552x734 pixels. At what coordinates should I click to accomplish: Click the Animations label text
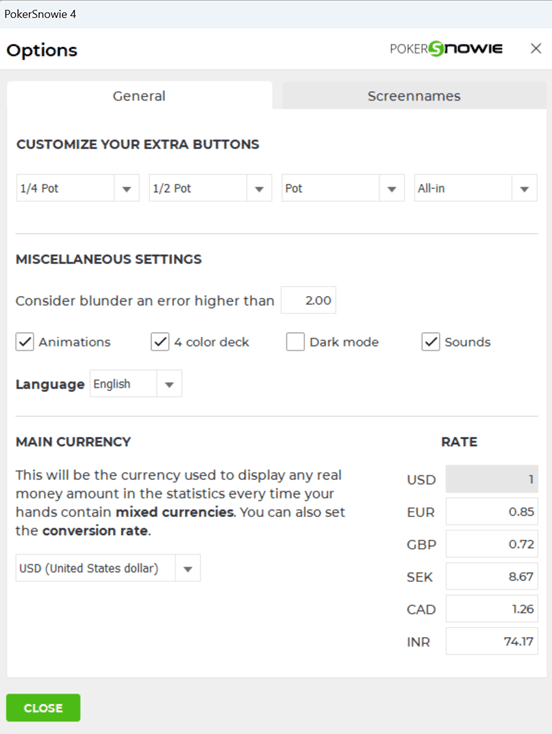(75, 342)
